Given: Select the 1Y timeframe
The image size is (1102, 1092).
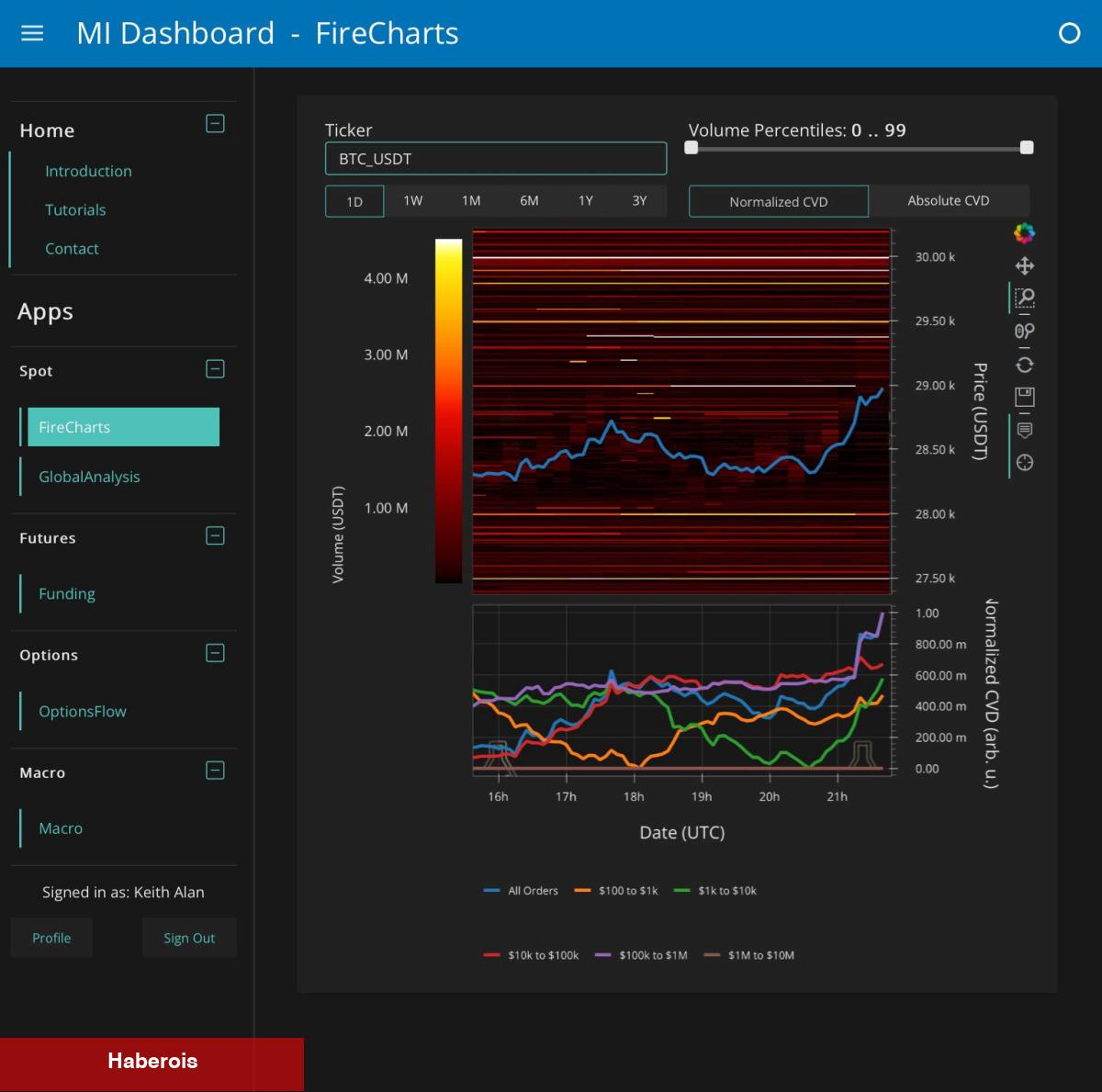Looking at the screenshot, I should (586, 200).
